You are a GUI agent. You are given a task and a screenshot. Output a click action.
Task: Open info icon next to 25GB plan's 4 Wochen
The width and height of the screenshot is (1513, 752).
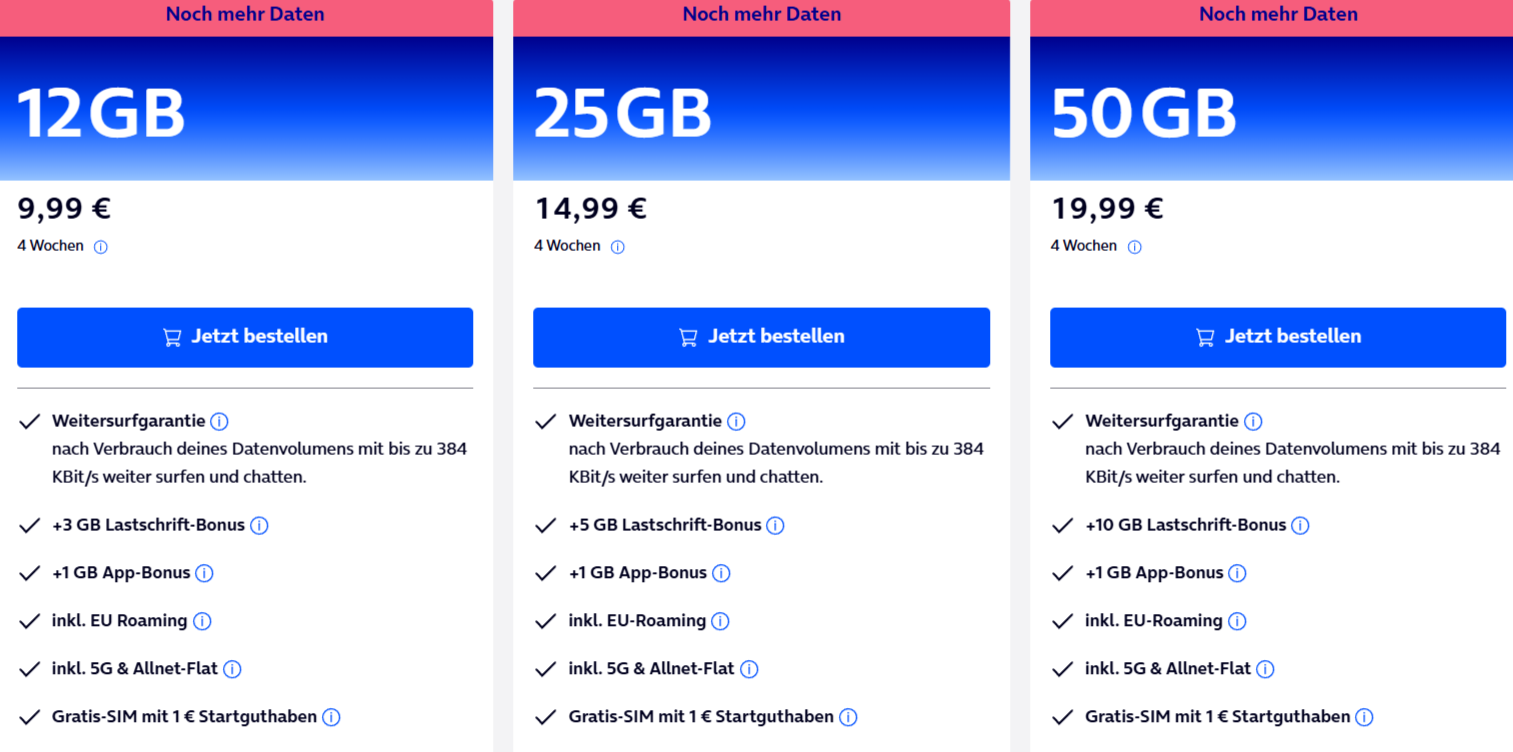[618, 247]
